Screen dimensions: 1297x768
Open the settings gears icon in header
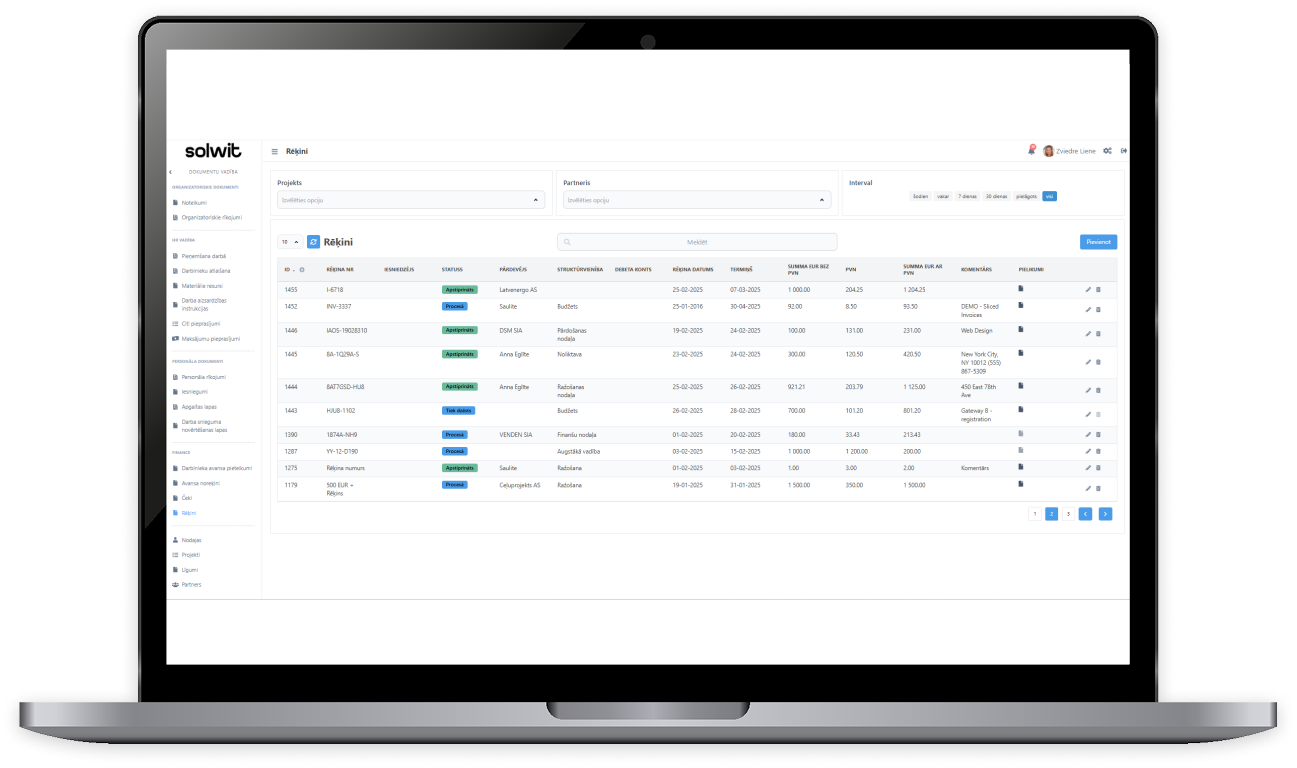tap(1107, 151)
